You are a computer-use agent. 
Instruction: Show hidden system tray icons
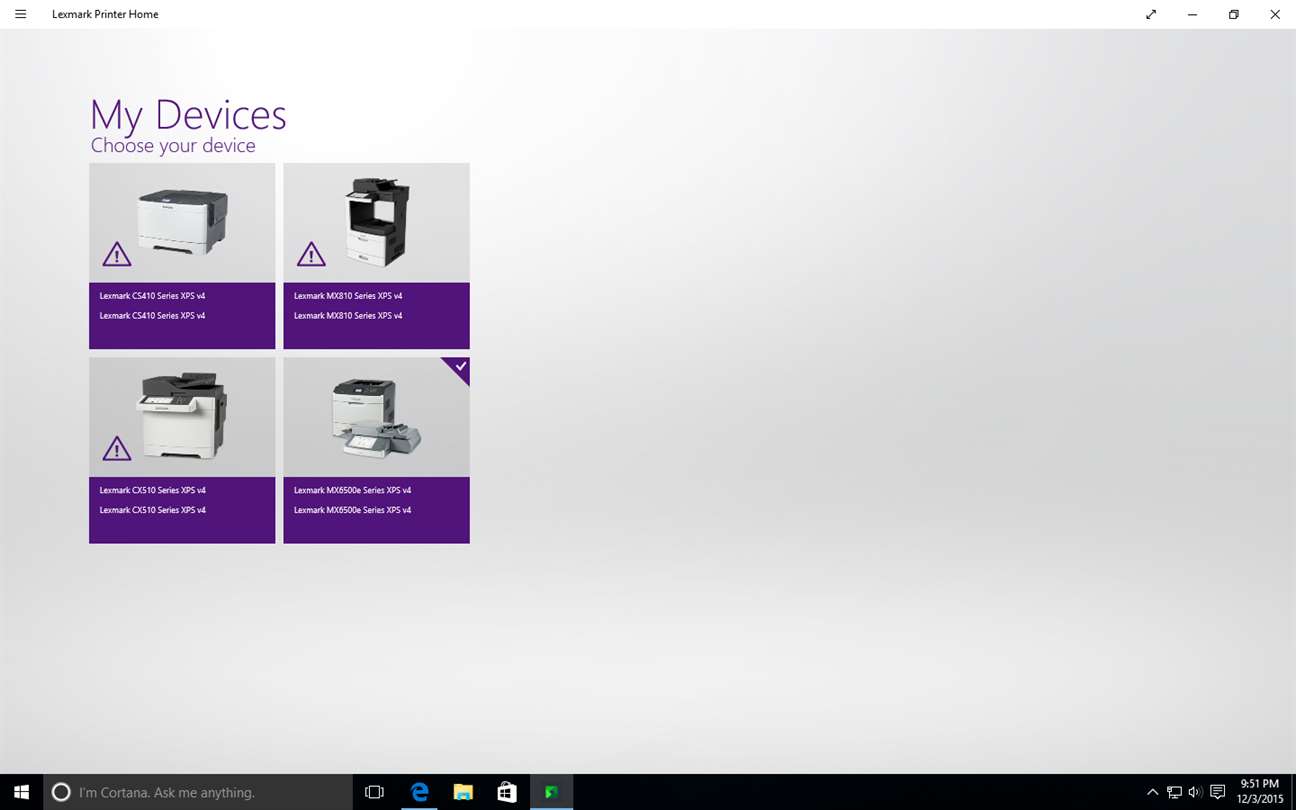click(1152, 792)
